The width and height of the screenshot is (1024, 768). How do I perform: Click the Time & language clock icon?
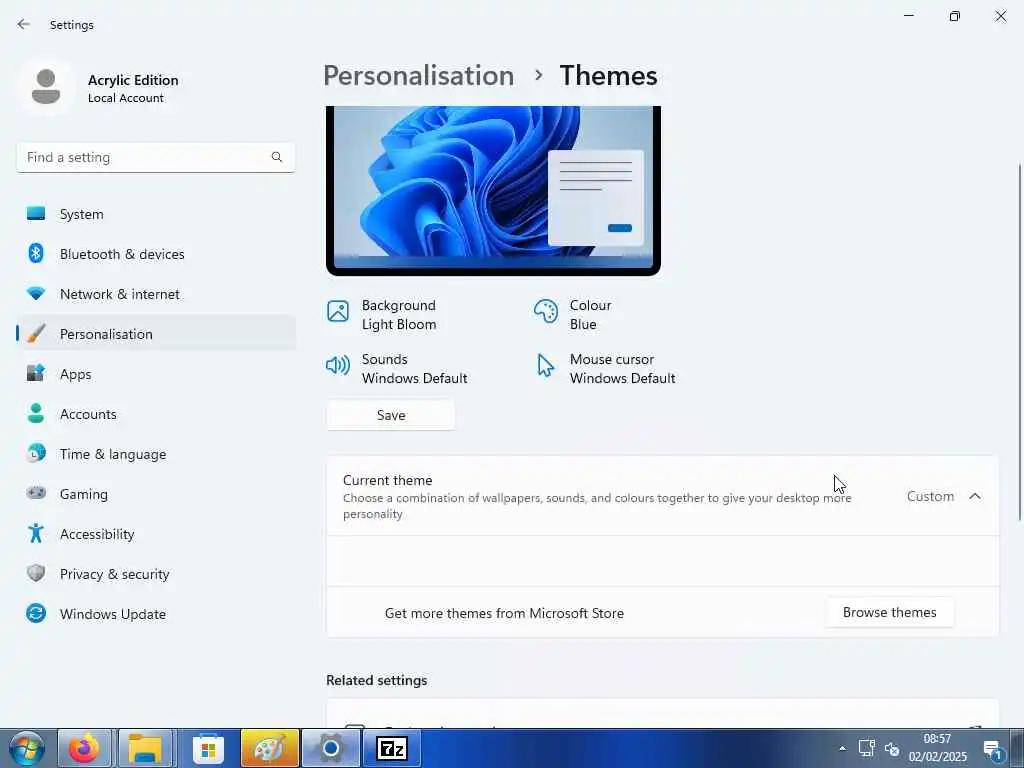[x=36, y=453]
